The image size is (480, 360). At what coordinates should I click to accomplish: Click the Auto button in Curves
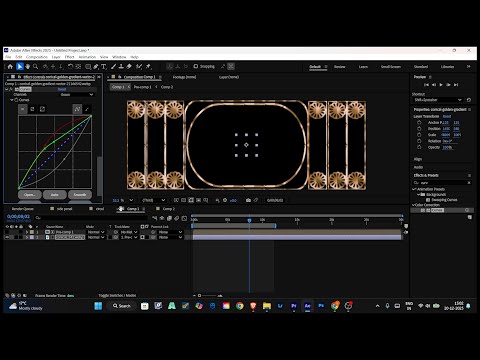55,194
